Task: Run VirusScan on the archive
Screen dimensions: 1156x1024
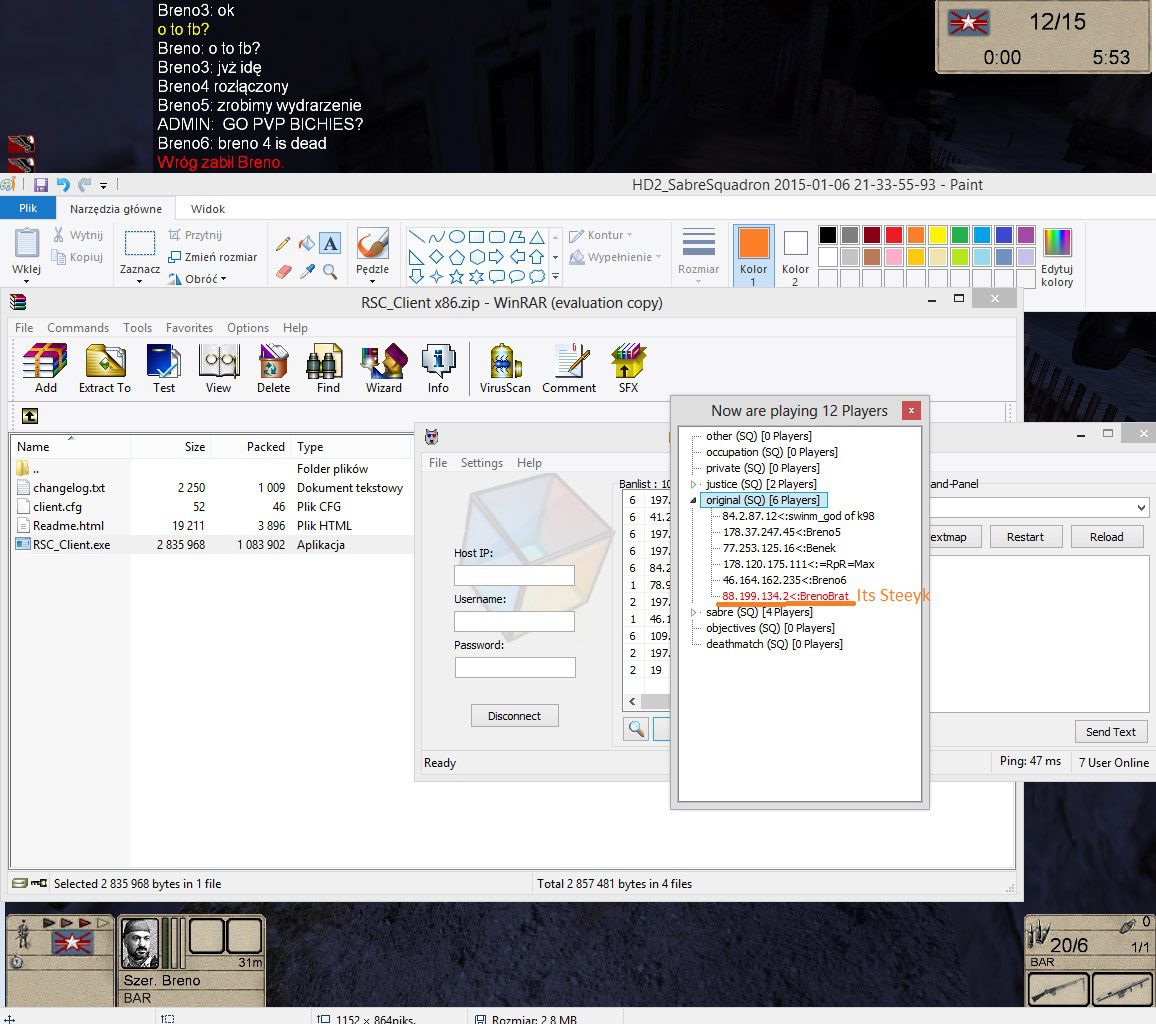Action: click(x=505, y=362)
